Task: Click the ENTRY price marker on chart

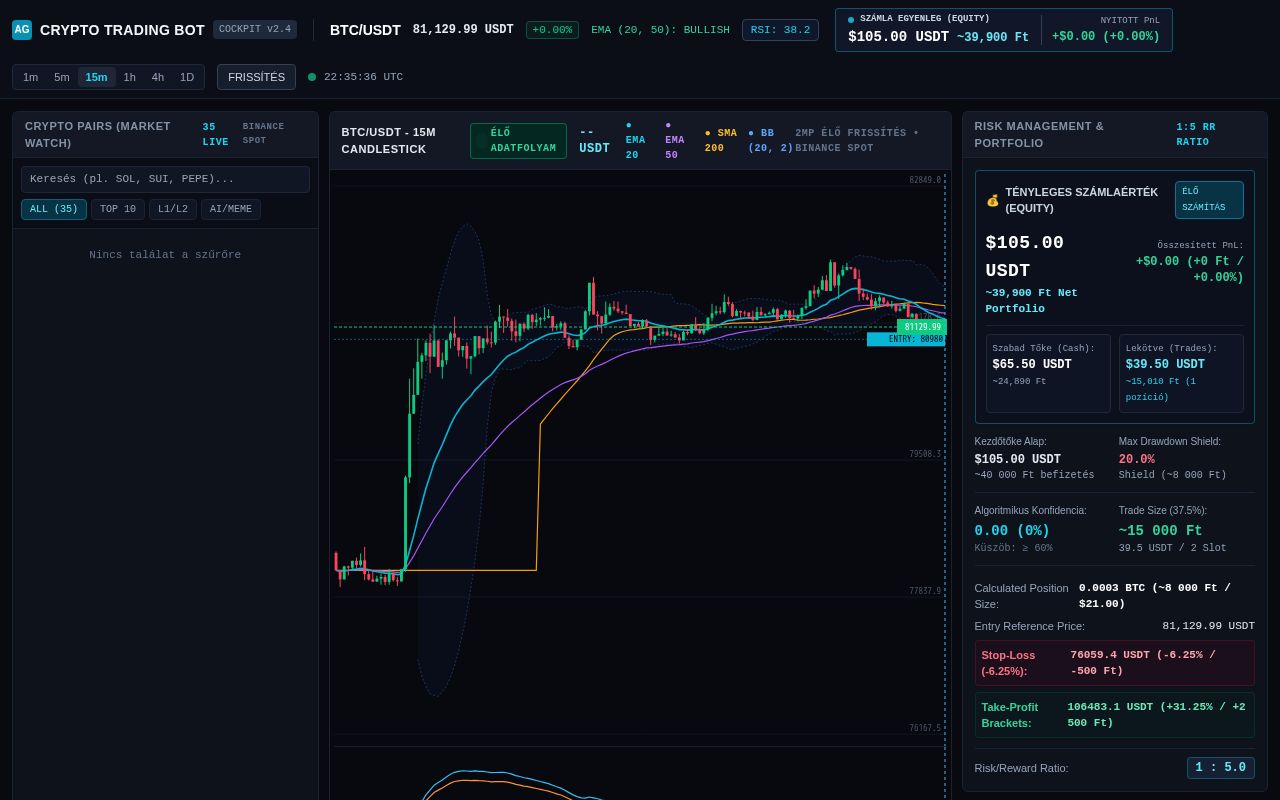Action: (x=906, y=340)
